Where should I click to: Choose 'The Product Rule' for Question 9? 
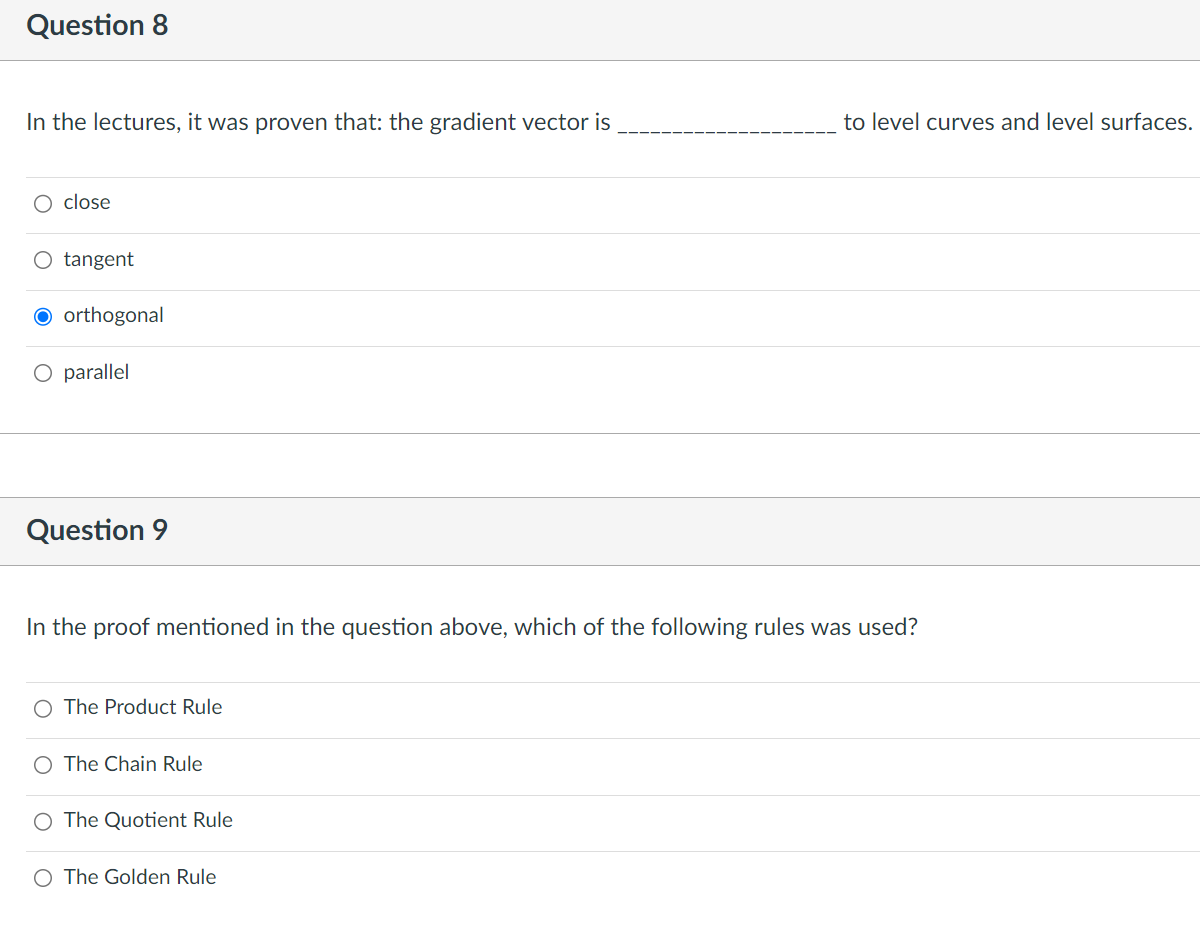click(x=43, y=708)
